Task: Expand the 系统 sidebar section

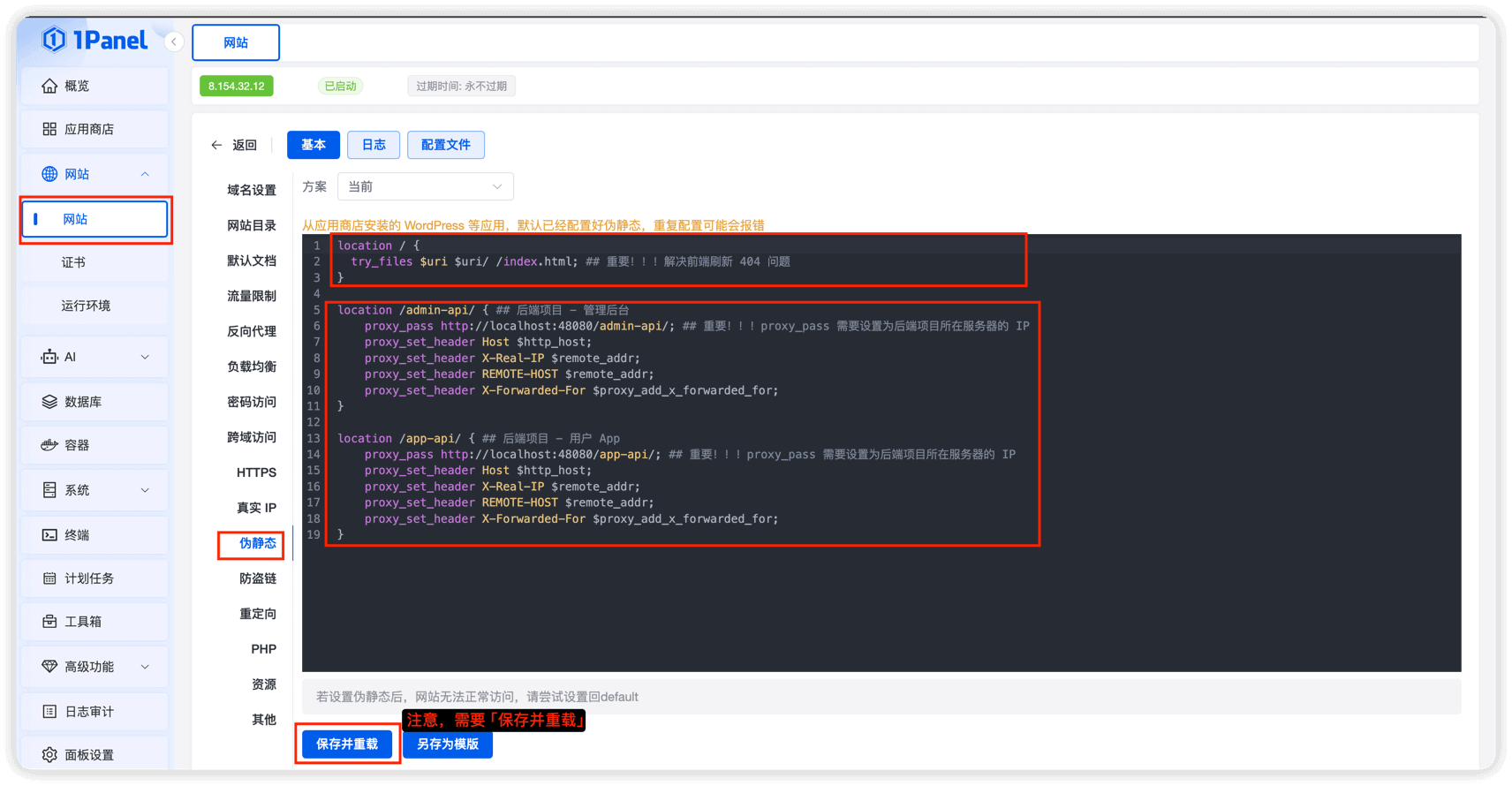Action: pyautogui.click(x=145, y=490)
